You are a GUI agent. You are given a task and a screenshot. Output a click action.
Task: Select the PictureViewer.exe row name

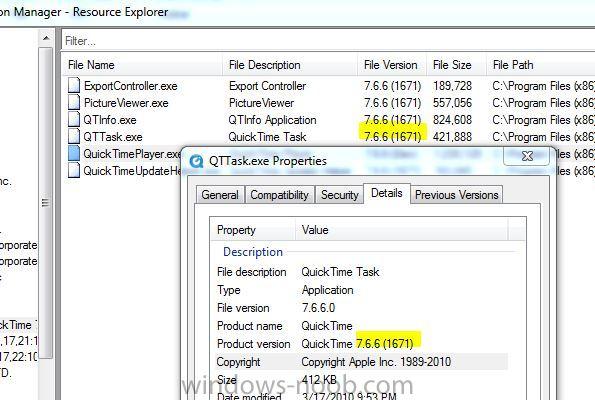[x=126, y=103]
